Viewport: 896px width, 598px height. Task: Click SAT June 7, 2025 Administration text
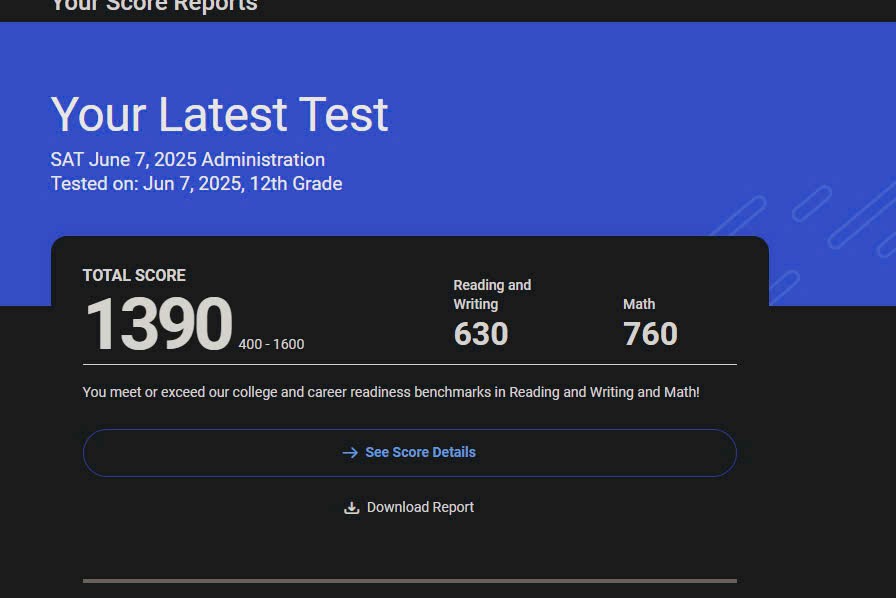tap(187, 160)
